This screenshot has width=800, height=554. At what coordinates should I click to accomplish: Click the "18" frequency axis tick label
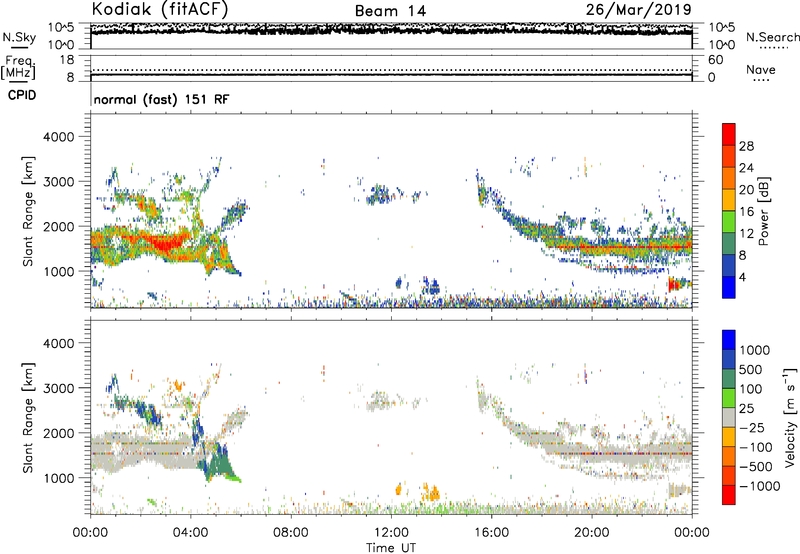point(67,60)
